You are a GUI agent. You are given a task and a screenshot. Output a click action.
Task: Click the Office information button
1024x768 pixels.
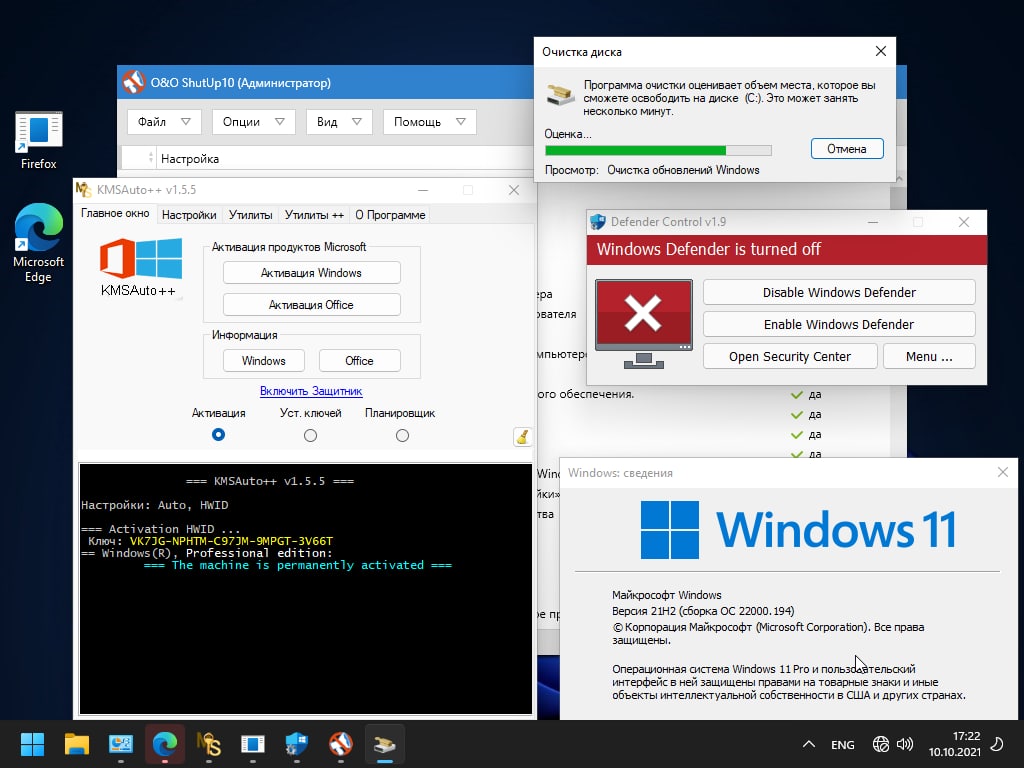point(359,360)
